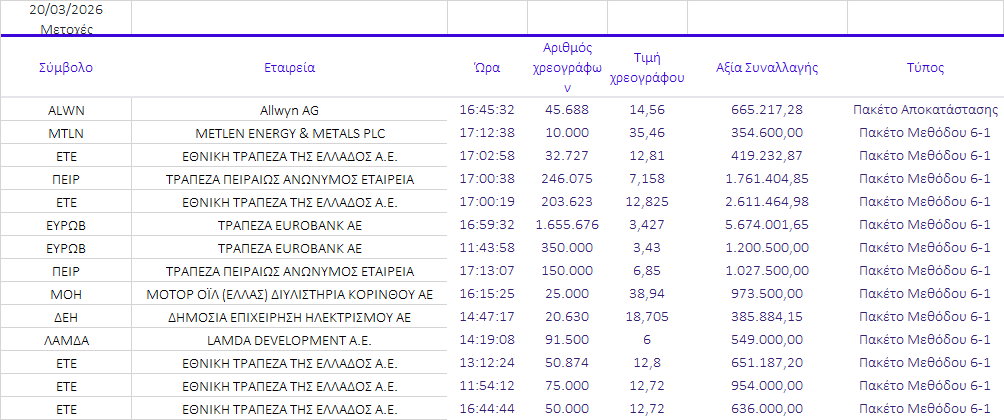Select the ΔΕΗ symbol cell
Viewport: 1004px width, 420px height.
(x=66, y=317)
